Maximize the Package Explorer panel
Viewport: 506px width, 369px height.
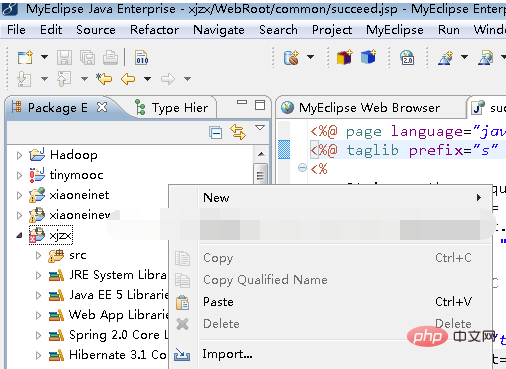tap(260, 105)
